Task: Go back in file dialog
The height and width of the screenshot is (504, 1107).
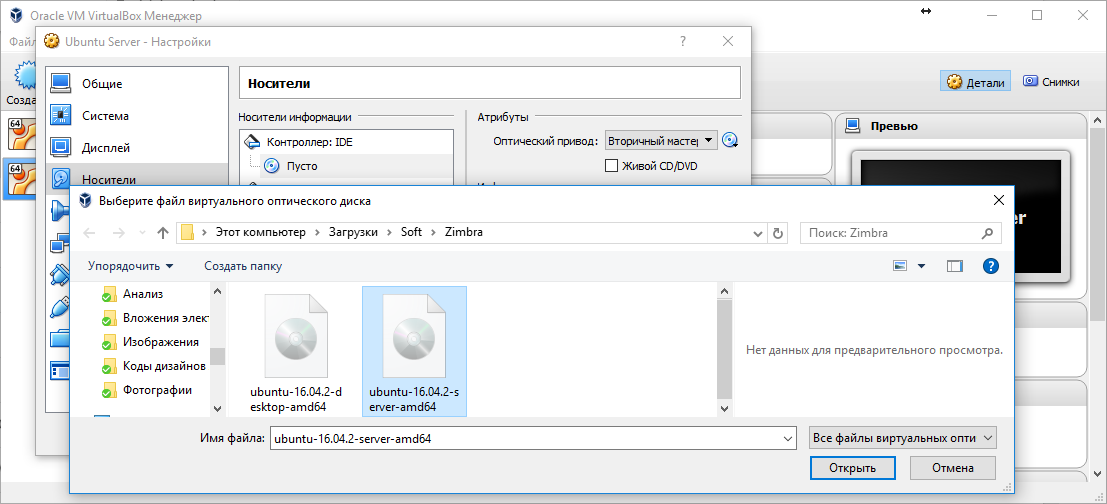Action: click(90, 233)
